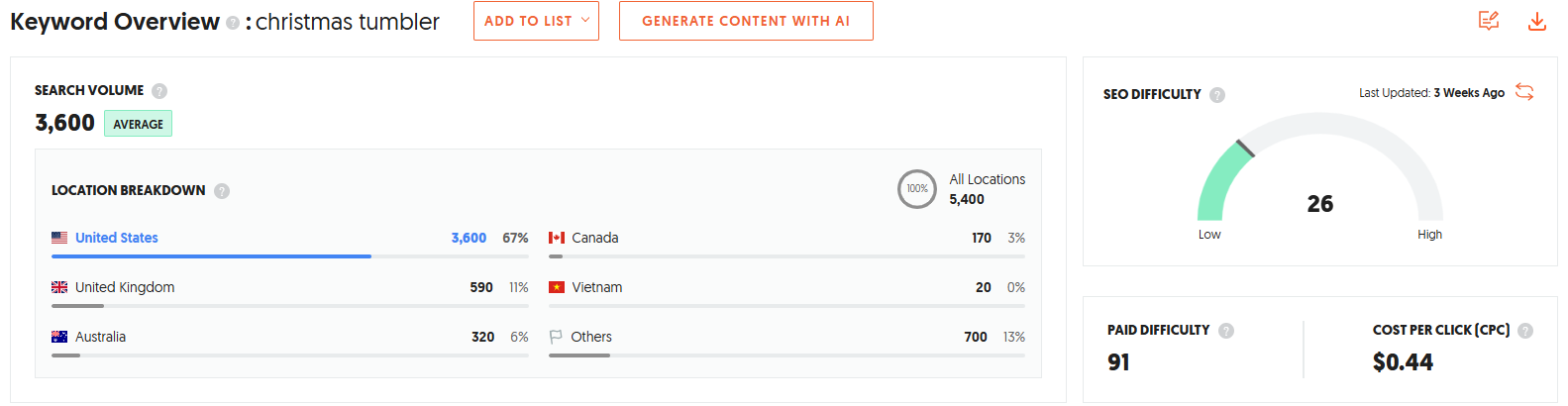
Task: Click the Keyword Overview help icon
Action: coord(233,23)
